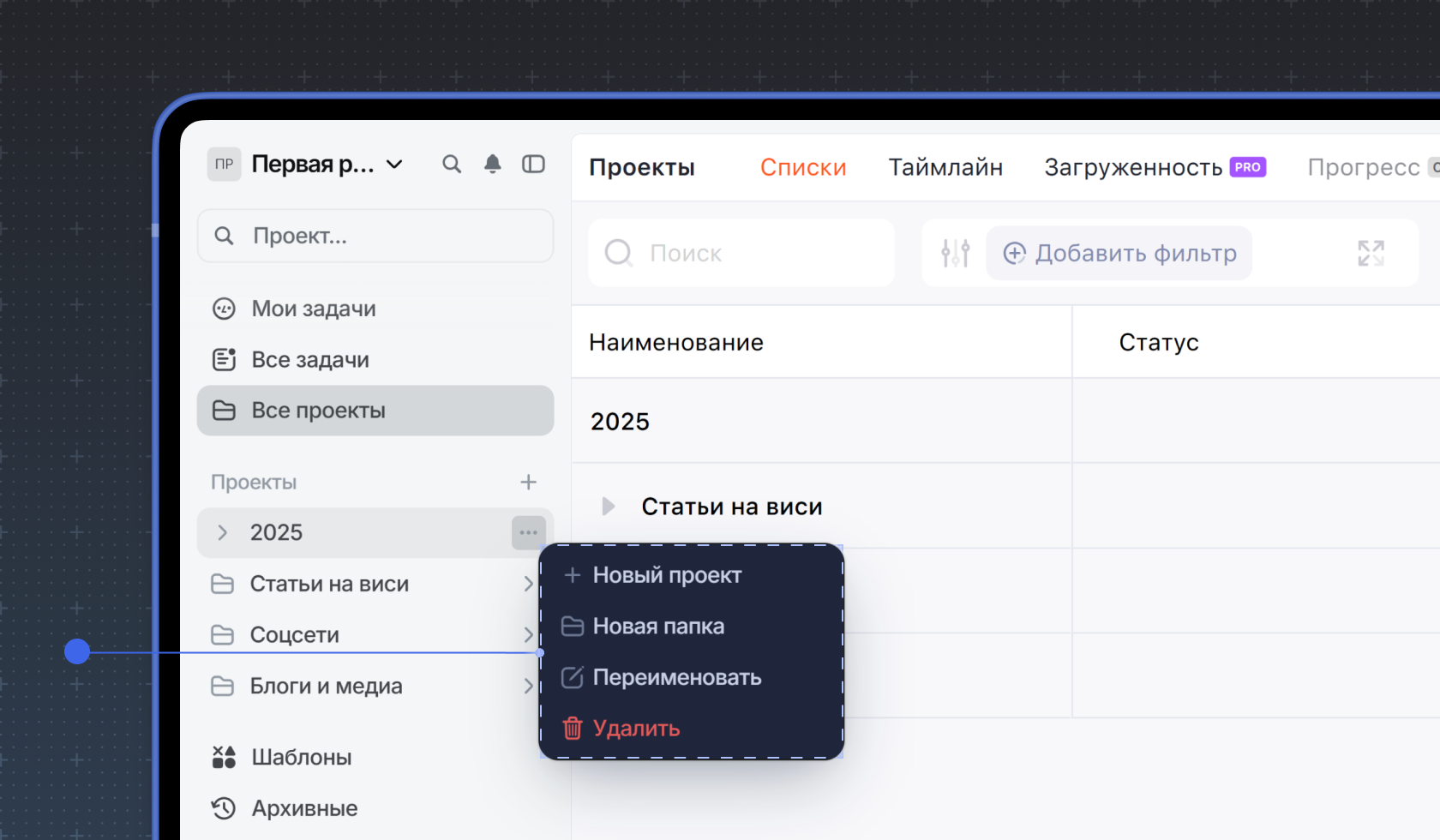Expand Статьи на виси row triangle in table
Screen dimensions: 1440x840
click(608, 507)
